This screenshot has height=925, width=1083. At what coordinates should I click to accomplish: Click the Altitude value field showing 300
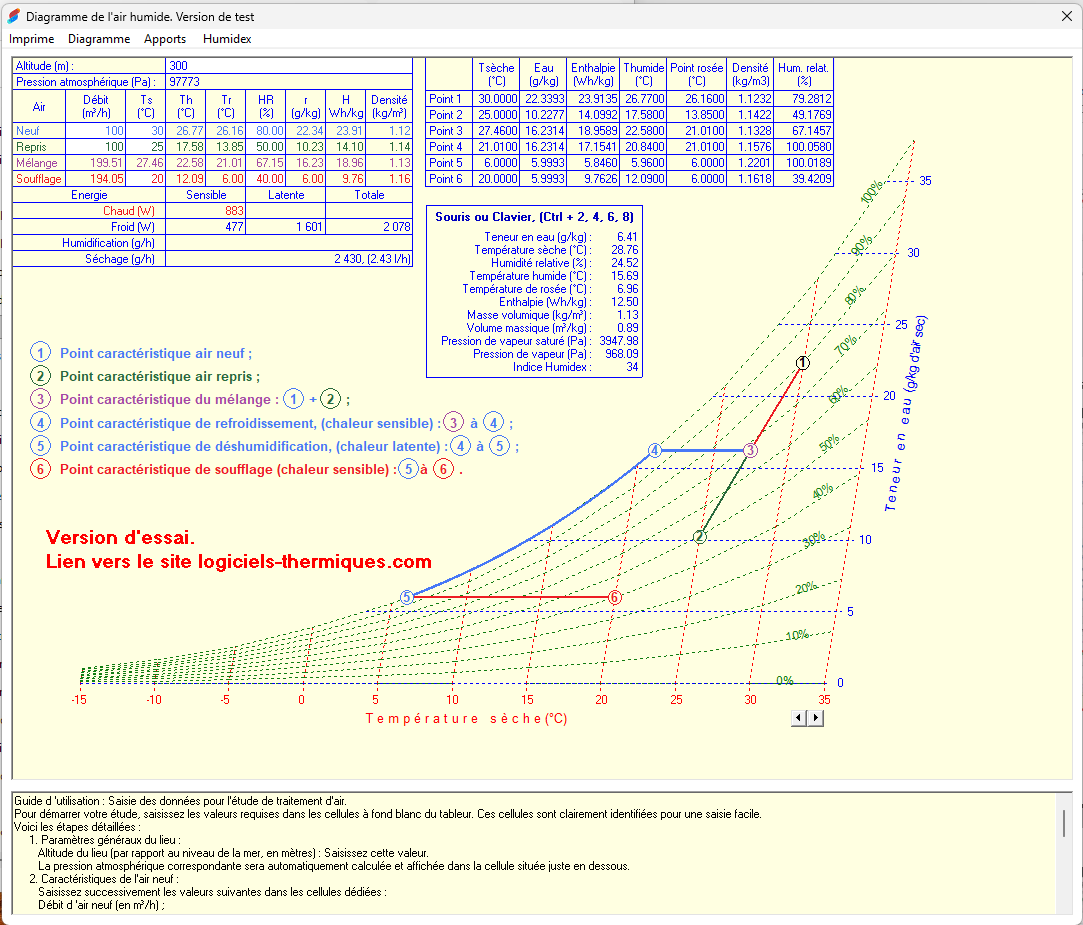pos(288,66)
